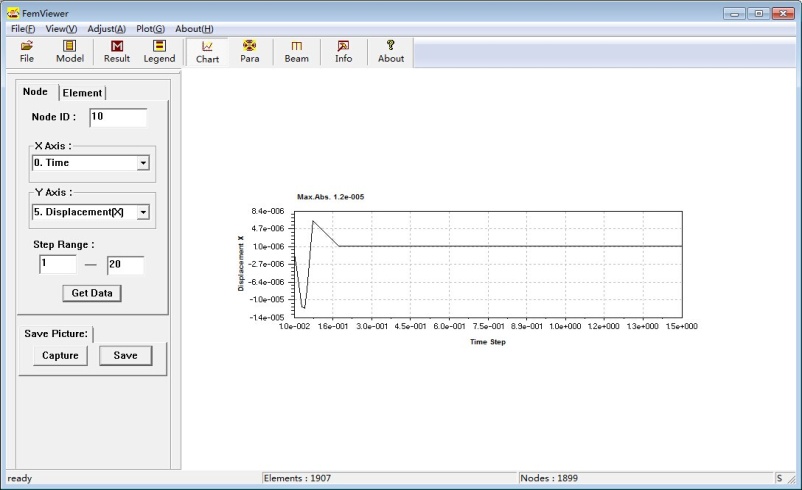Viewport: 802px width, 490px height.
Task: Click the Save Picture: label
Action: point(56,333)
